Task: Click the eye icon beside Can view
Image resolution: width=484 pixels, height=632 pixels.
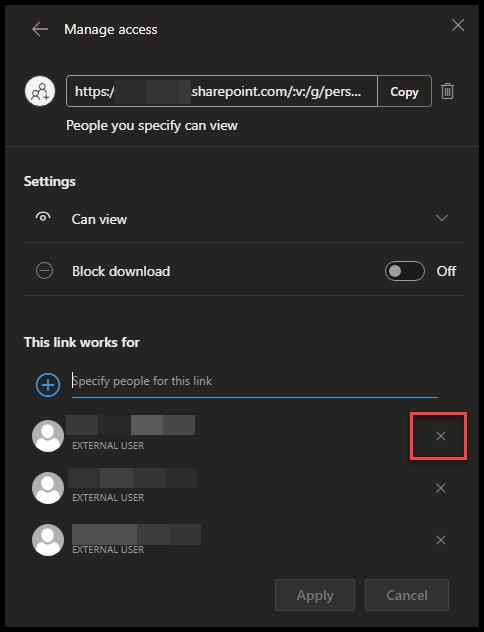Action: 43,217
